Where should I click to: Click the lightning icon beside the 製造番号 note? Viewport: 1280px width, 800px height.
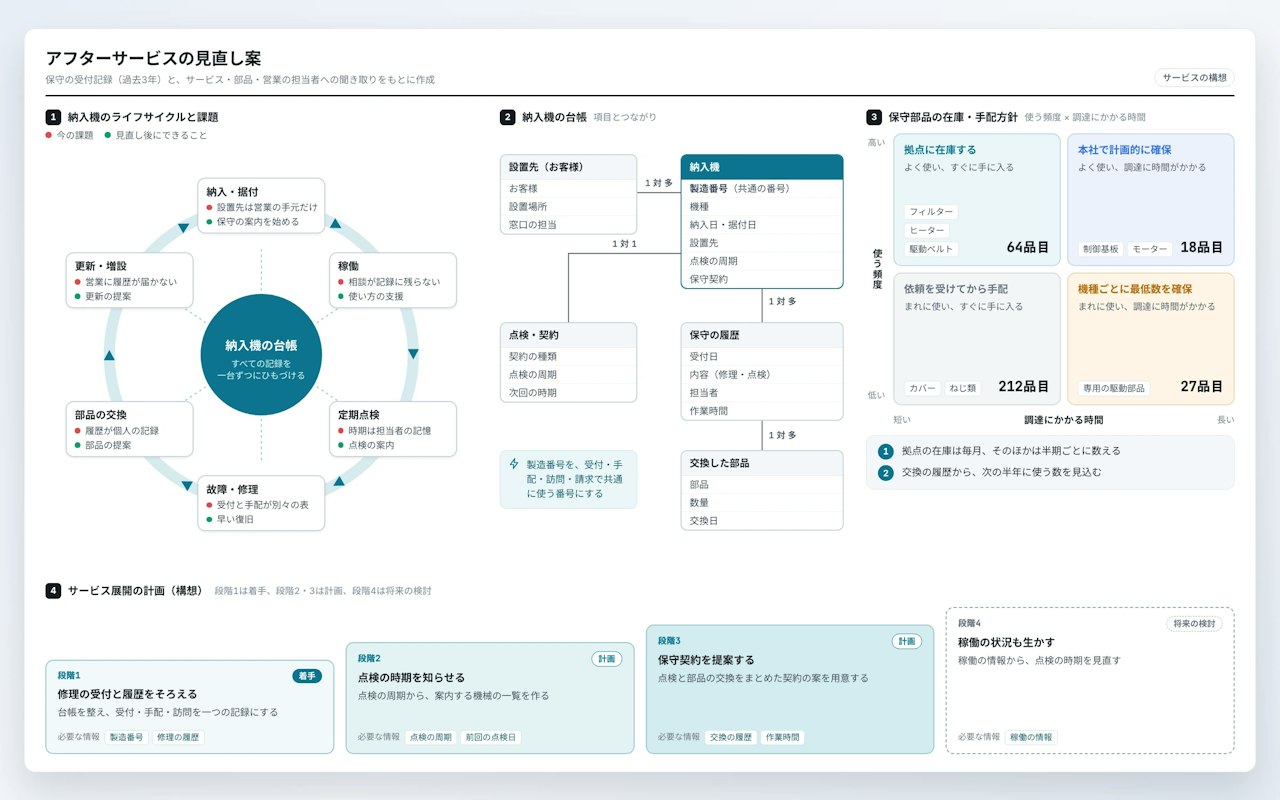514,464
